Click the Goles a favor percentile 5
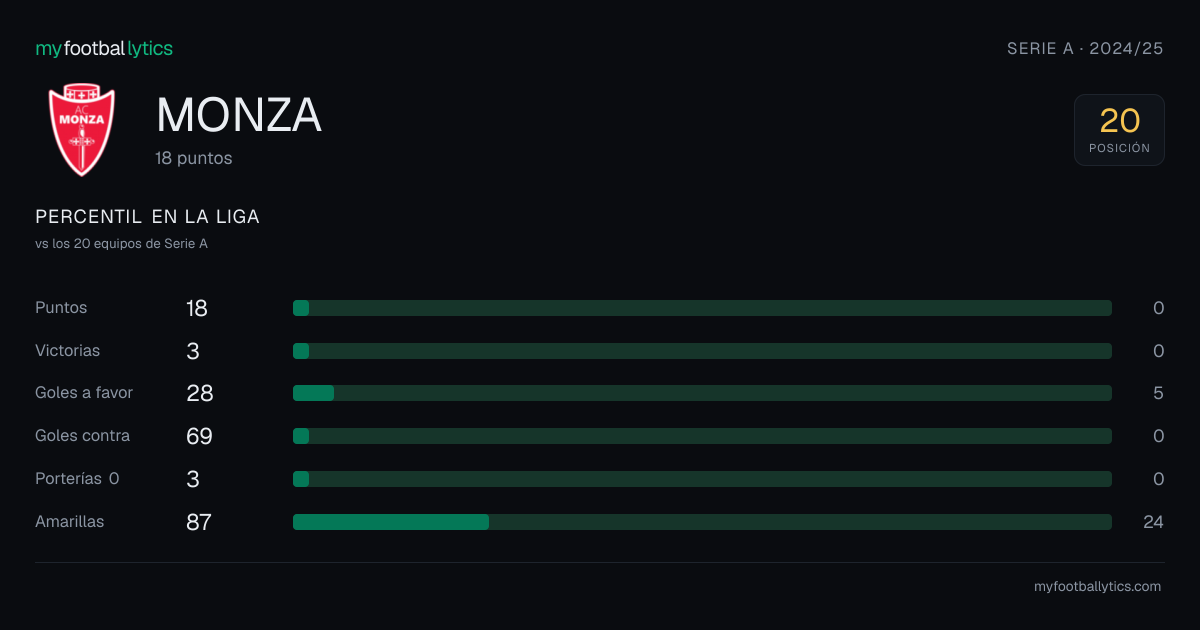1200x630 pixels. pos(1158,393)
